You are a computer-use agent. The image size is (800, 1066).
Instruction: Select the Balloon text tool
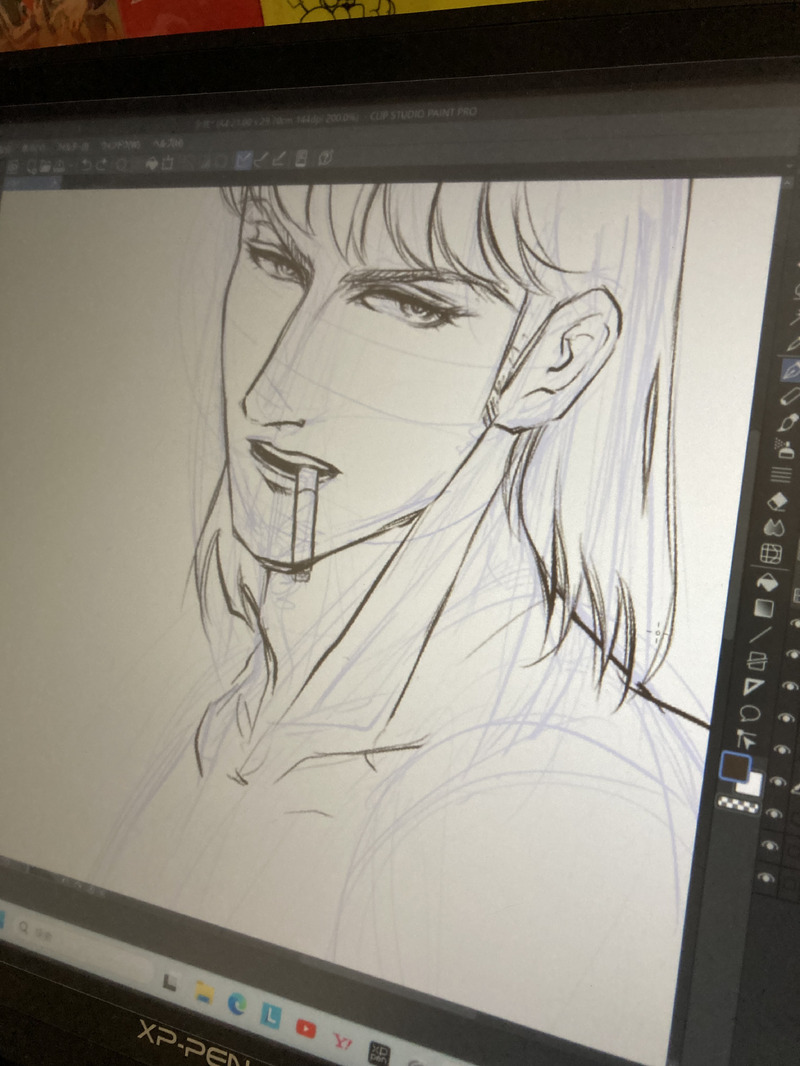pyautogui.click(x=750, y=713)
